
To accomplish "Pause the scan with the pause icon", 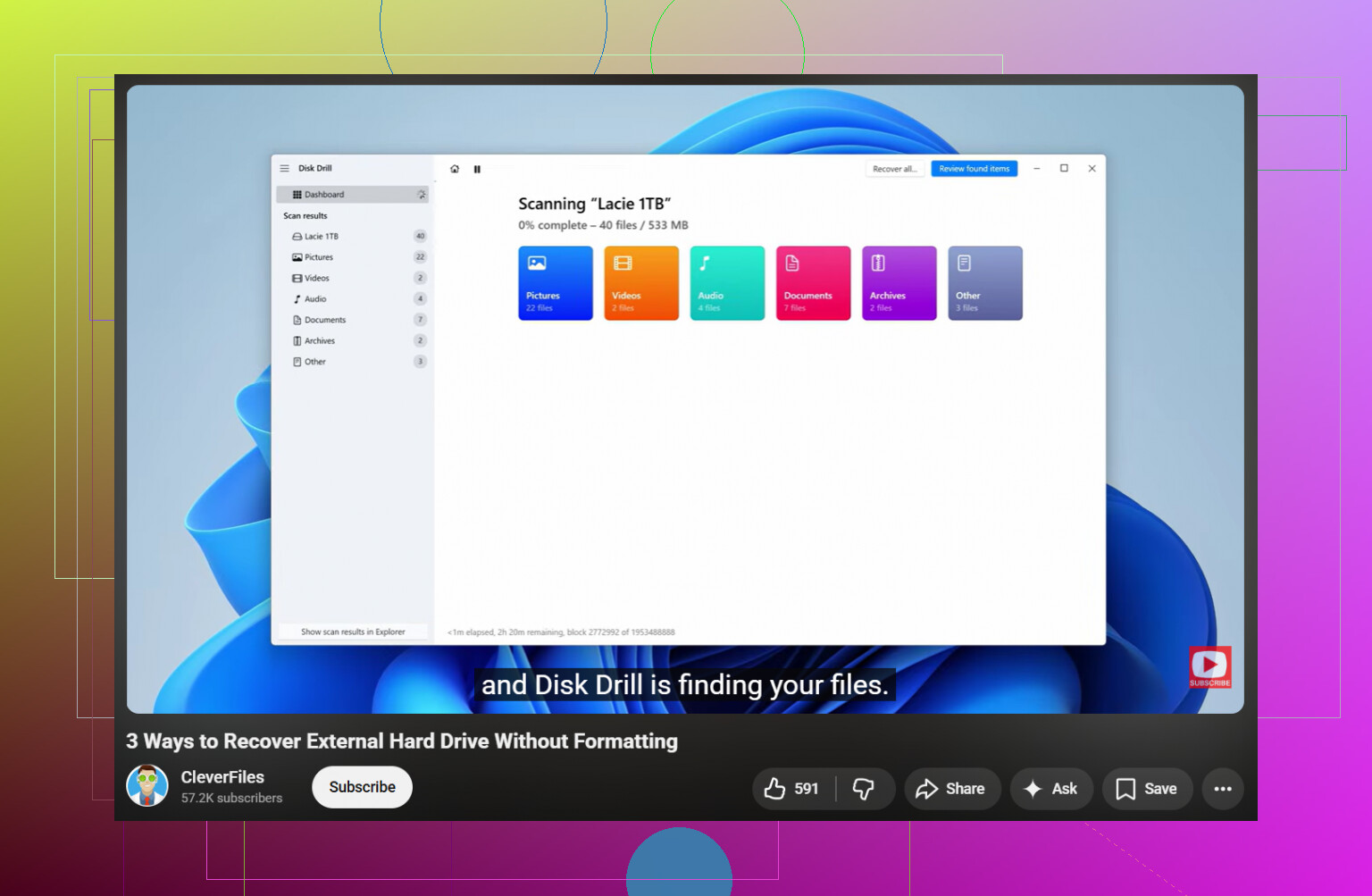I will (477, 169).
